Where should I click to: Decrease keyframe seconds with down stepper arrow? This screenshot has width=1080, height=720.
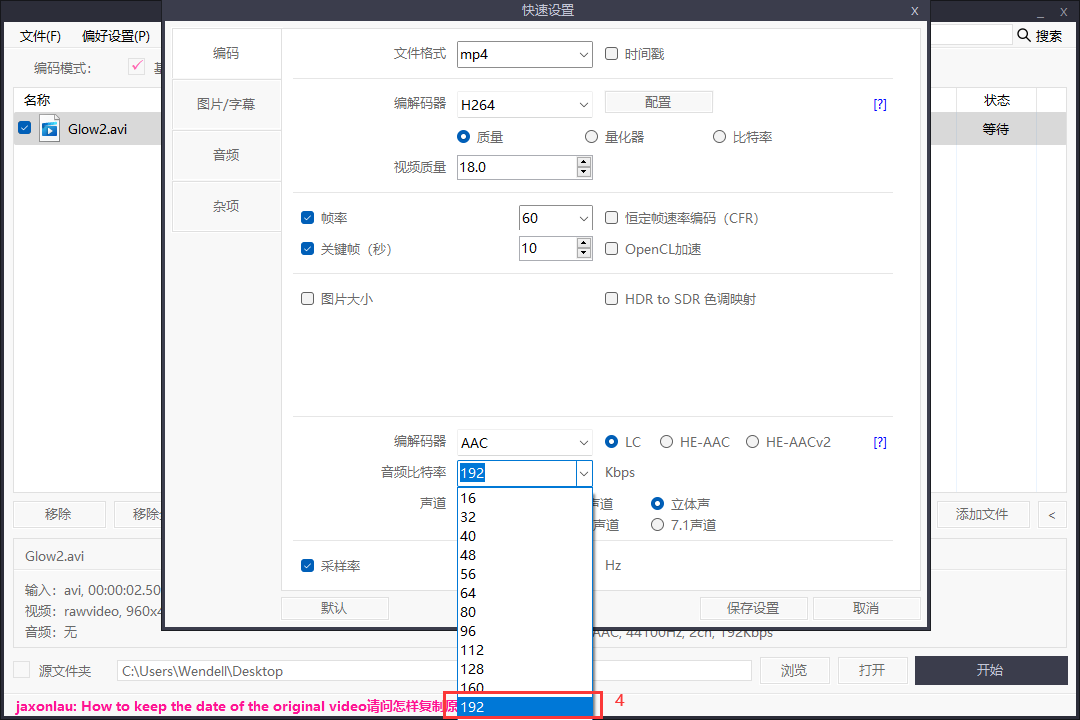584,254
